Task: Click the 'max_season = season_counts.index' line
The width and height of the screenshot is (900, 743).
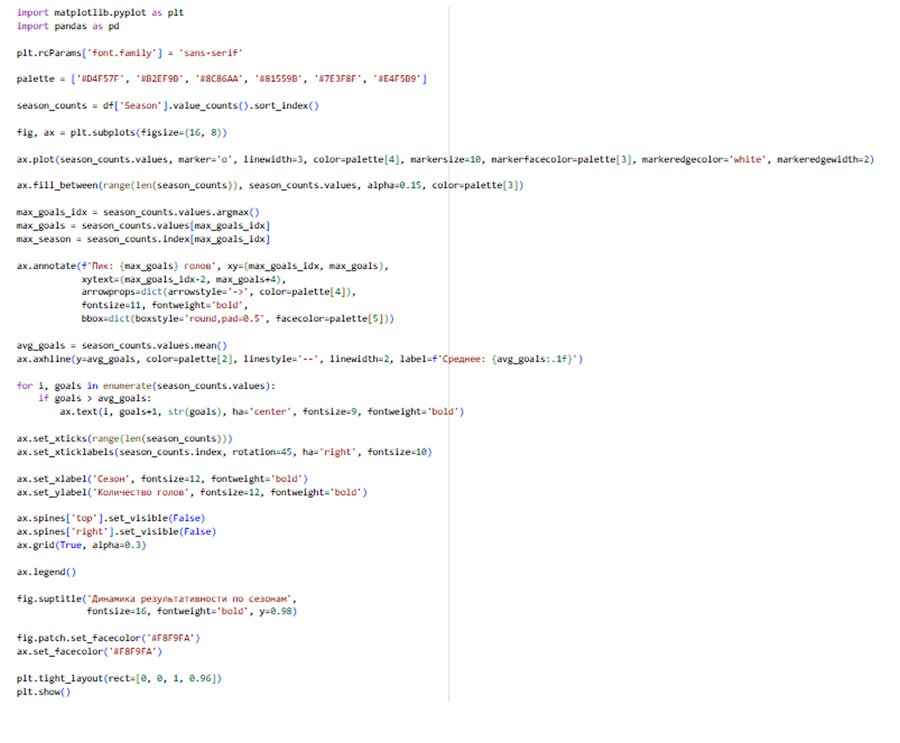Action: pyautogui.click(x=143, y=239)
